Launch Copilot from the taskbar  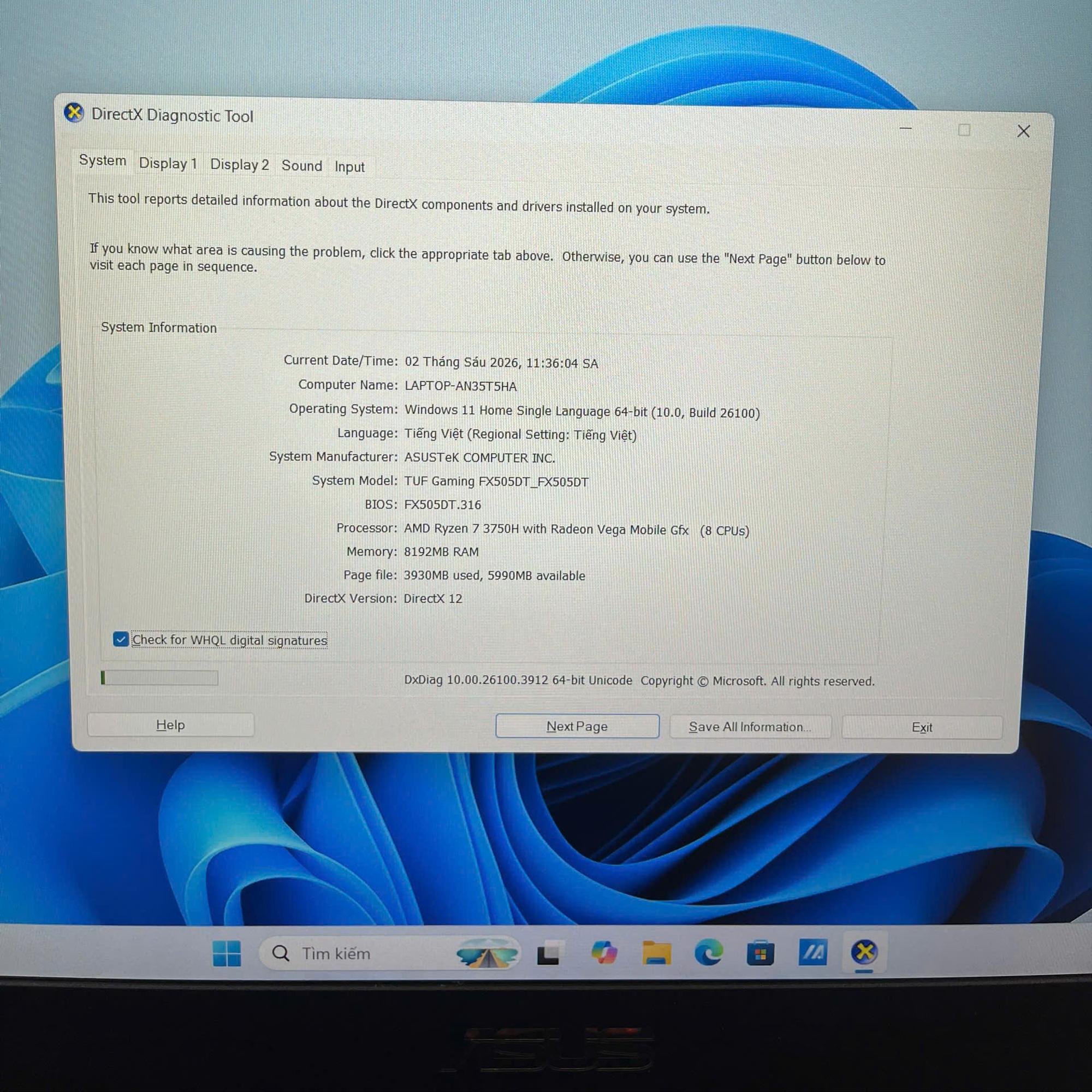click(604, 953)
